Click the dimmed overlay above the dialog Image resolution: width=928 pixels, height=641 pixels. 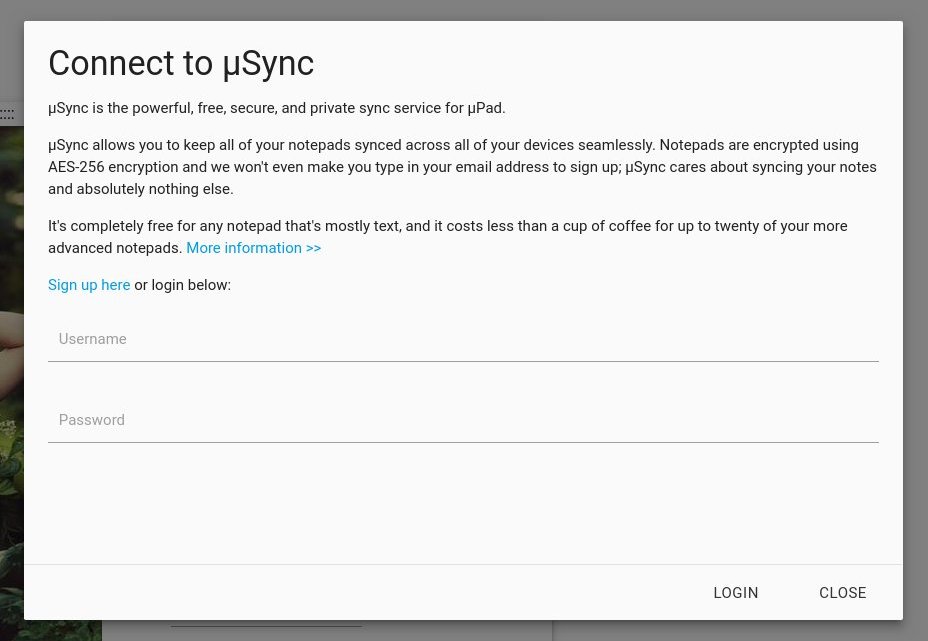pos(464,10)
